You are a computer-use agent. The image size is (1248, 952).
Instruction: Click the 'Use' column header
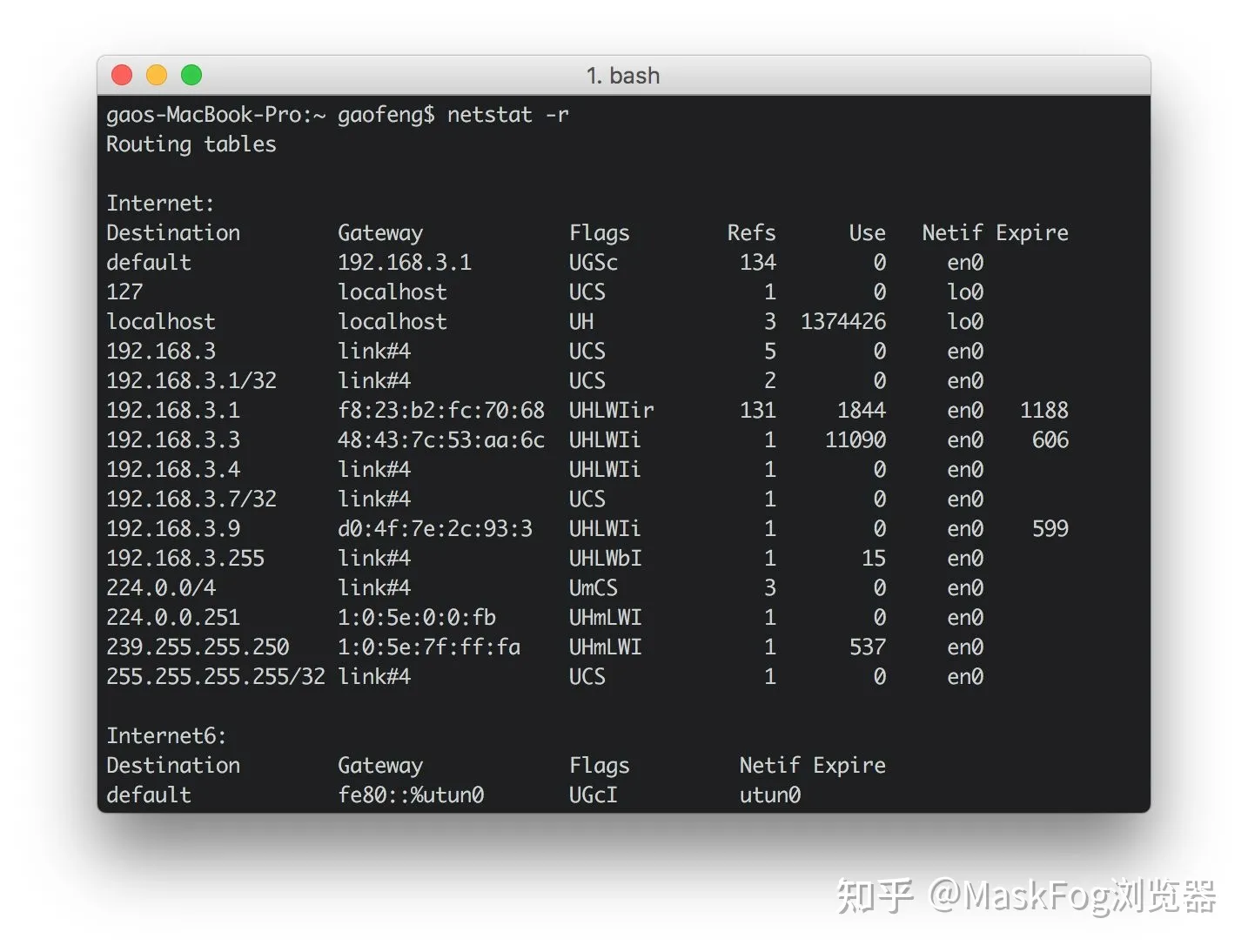click(868, 233)
